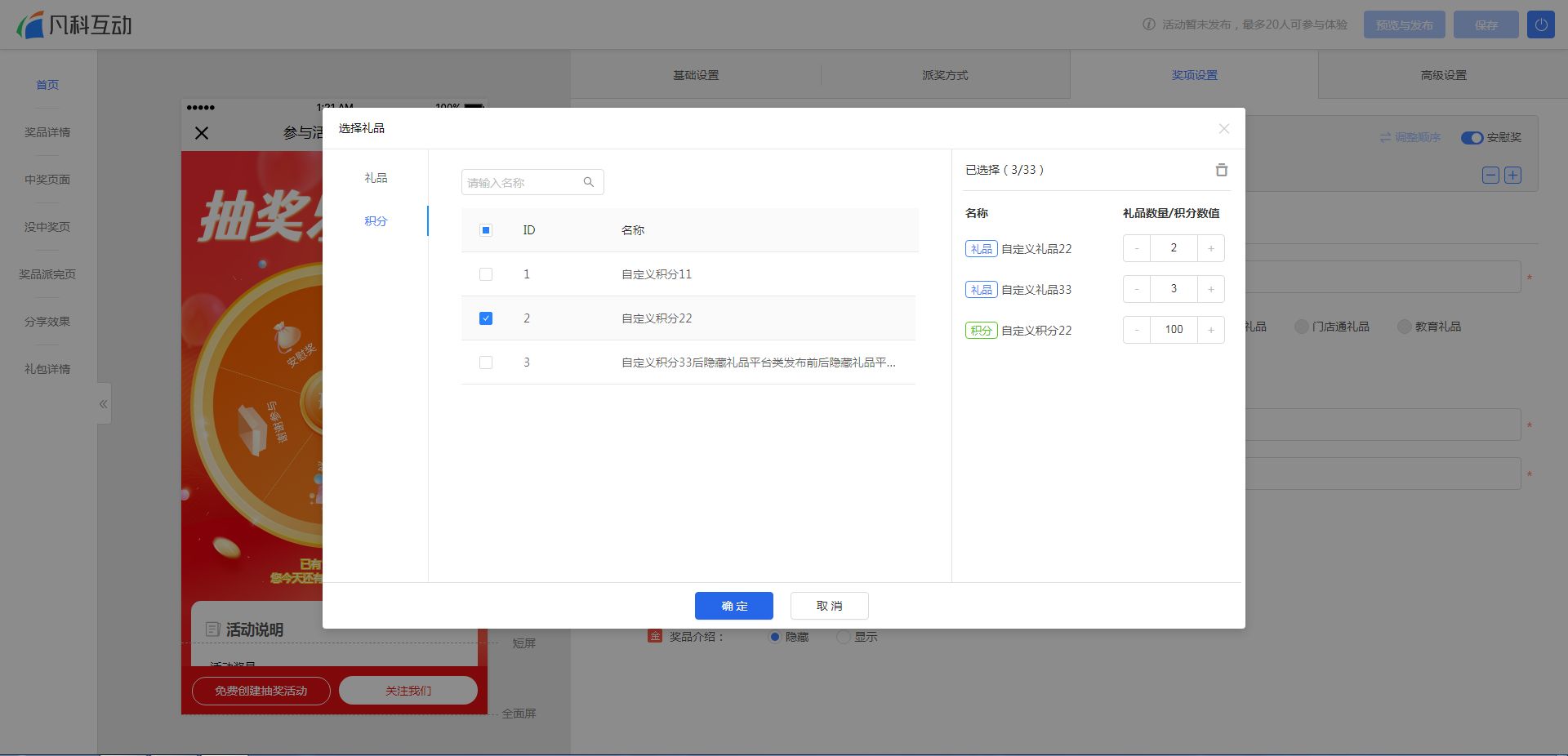The width and height of the screenshot is (1568, 756).
Task: Switch to 礼品 category in dialog
Action: pyautogui.click(x=376, y=178)
